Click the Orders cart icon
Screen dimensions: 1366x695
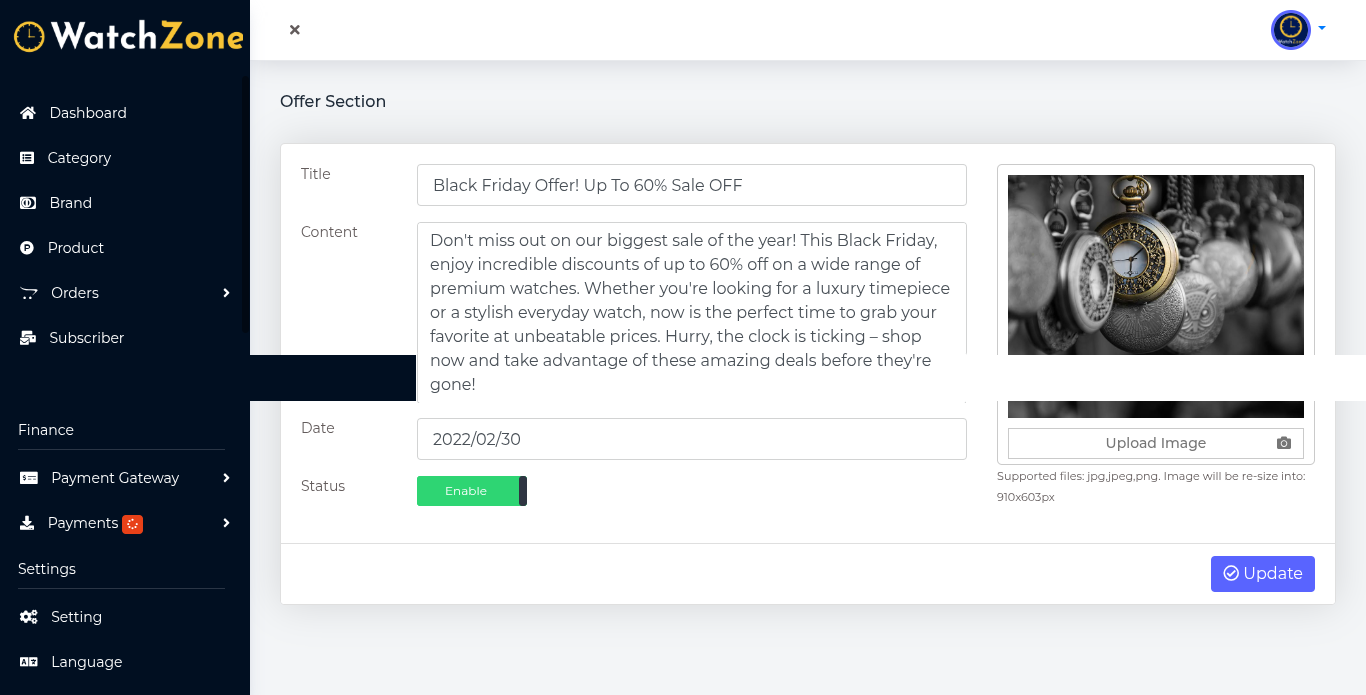(29, 293)
